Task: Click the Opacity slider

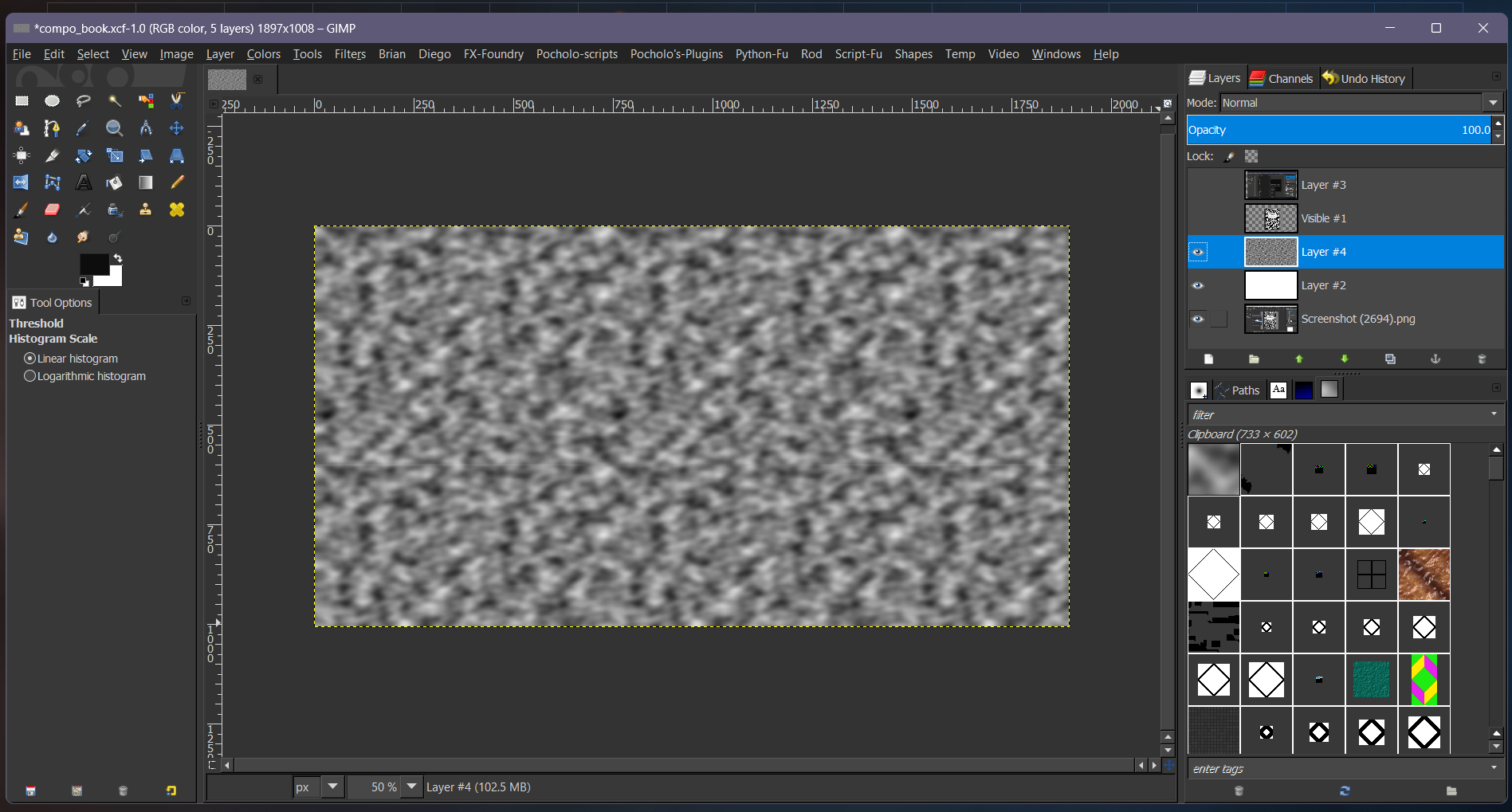Action: (1338, 130)
